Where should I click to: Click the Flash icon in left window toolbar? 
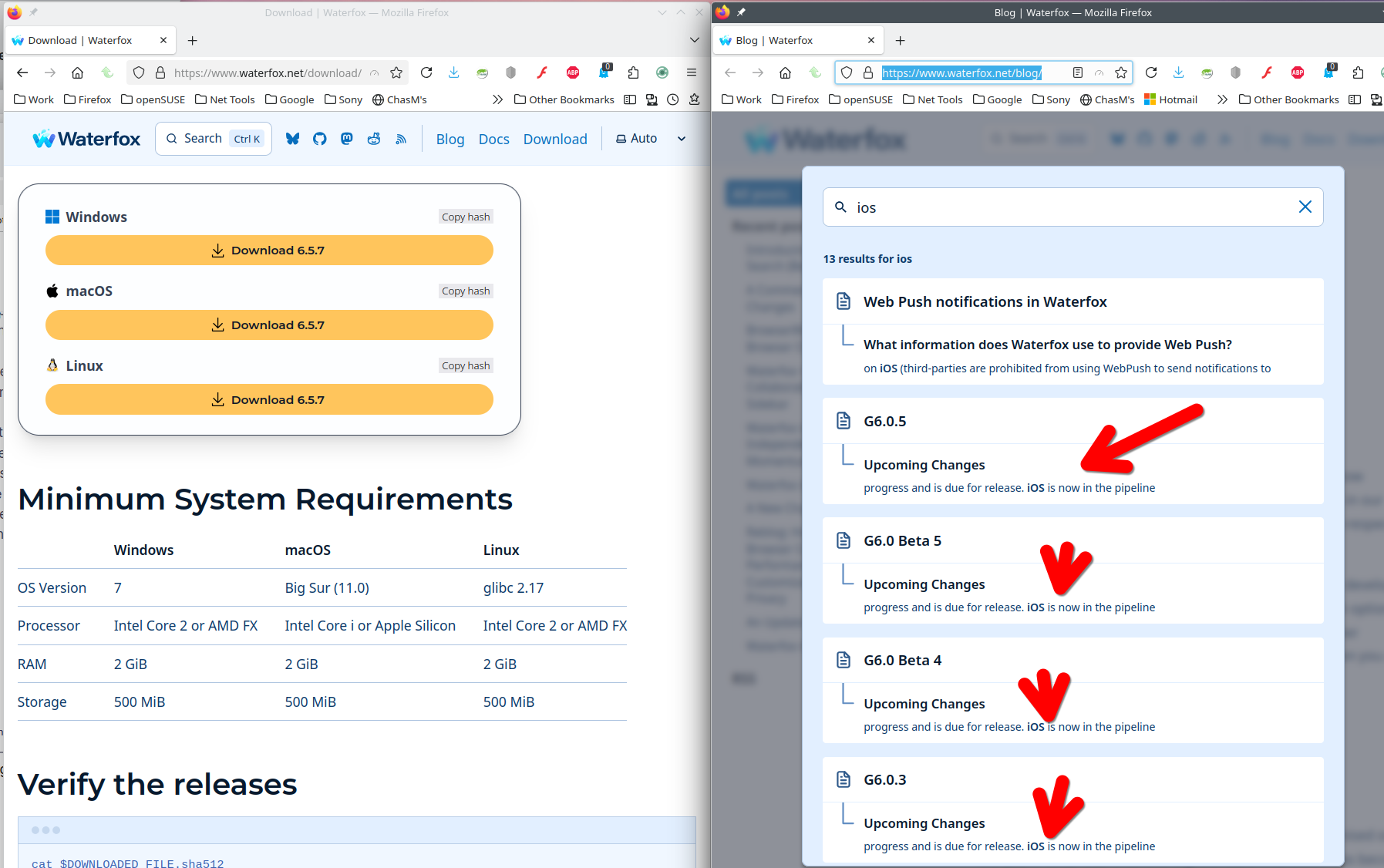click(542, 72)
